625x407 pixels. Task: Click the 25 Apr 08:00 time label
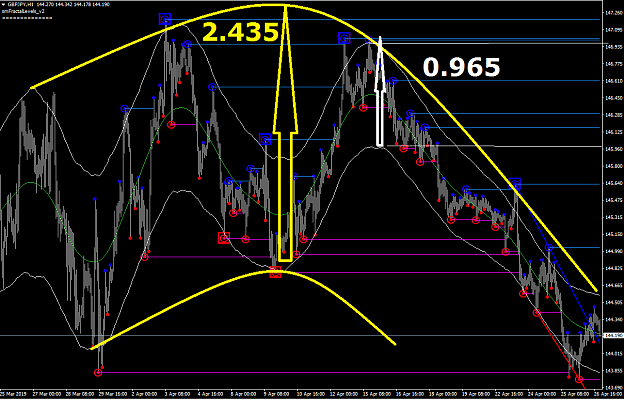pyautogui.click(x=575, y=394)
